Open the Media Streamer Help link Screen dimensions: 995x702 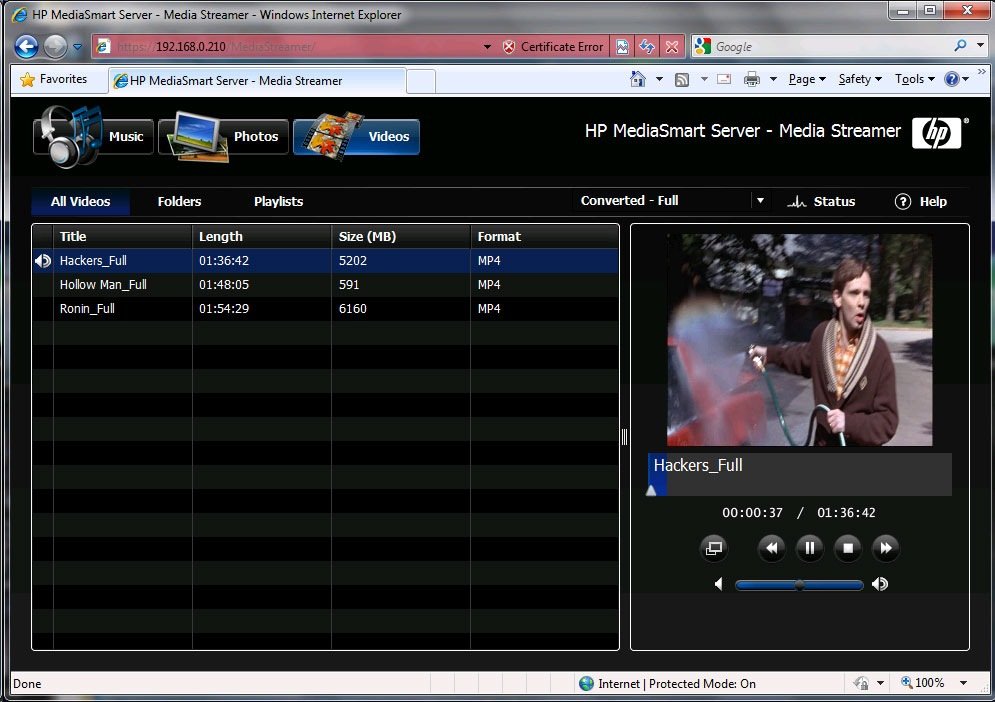pyautogui.click(x=921, y=202)
